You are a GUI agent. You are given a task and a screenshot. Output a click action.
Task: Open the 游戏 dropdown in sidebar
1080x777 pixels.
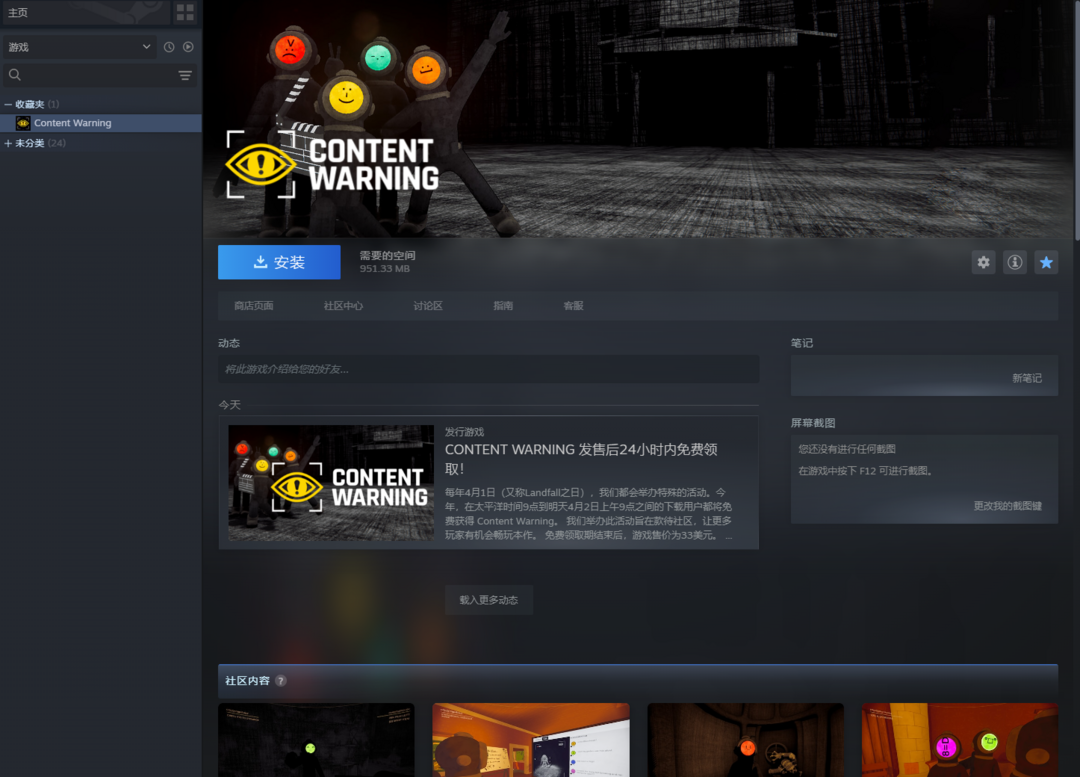tap(79, 47)
